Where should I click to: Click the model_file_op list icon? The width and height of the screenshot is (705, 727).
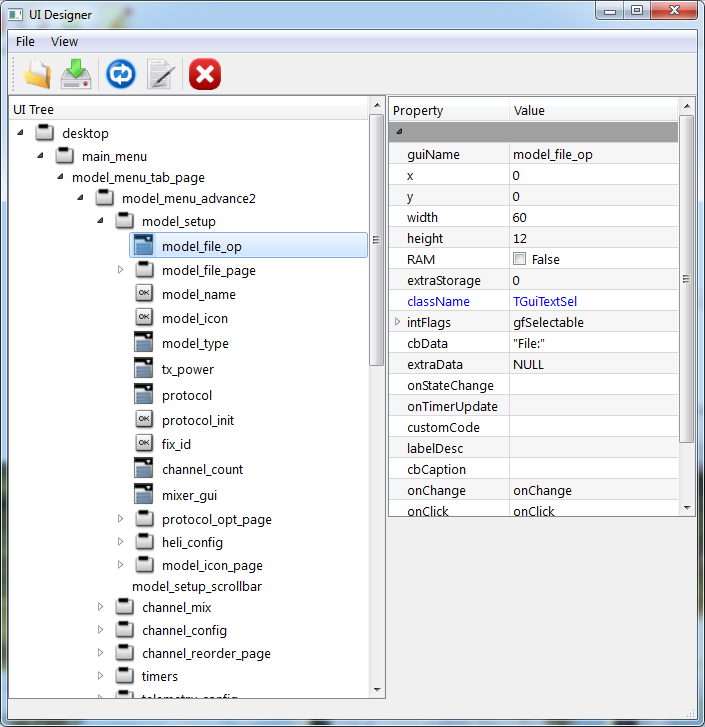[143, 245]
